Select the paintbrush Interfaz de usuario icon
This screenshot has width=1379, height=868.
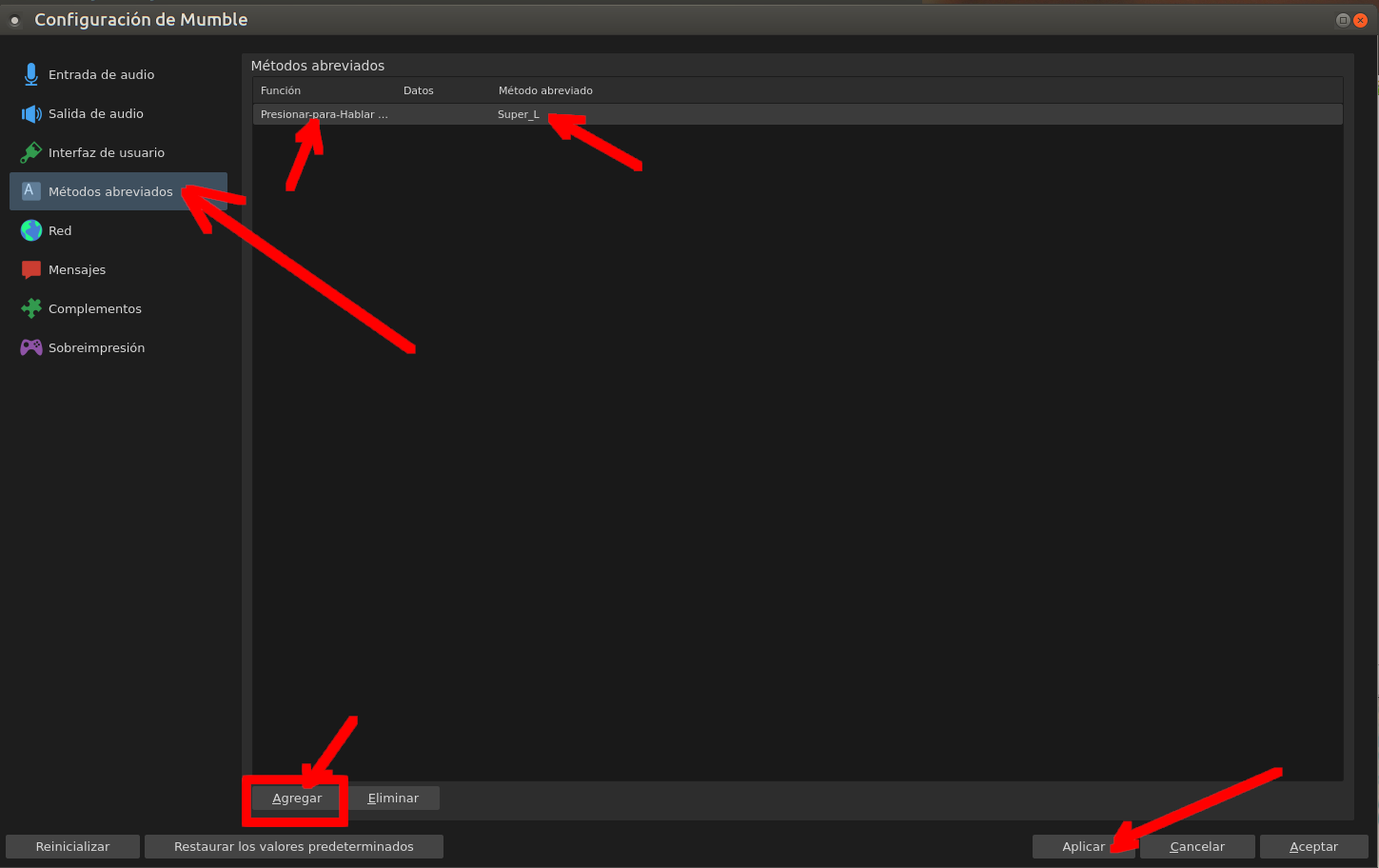click(31, 152)
